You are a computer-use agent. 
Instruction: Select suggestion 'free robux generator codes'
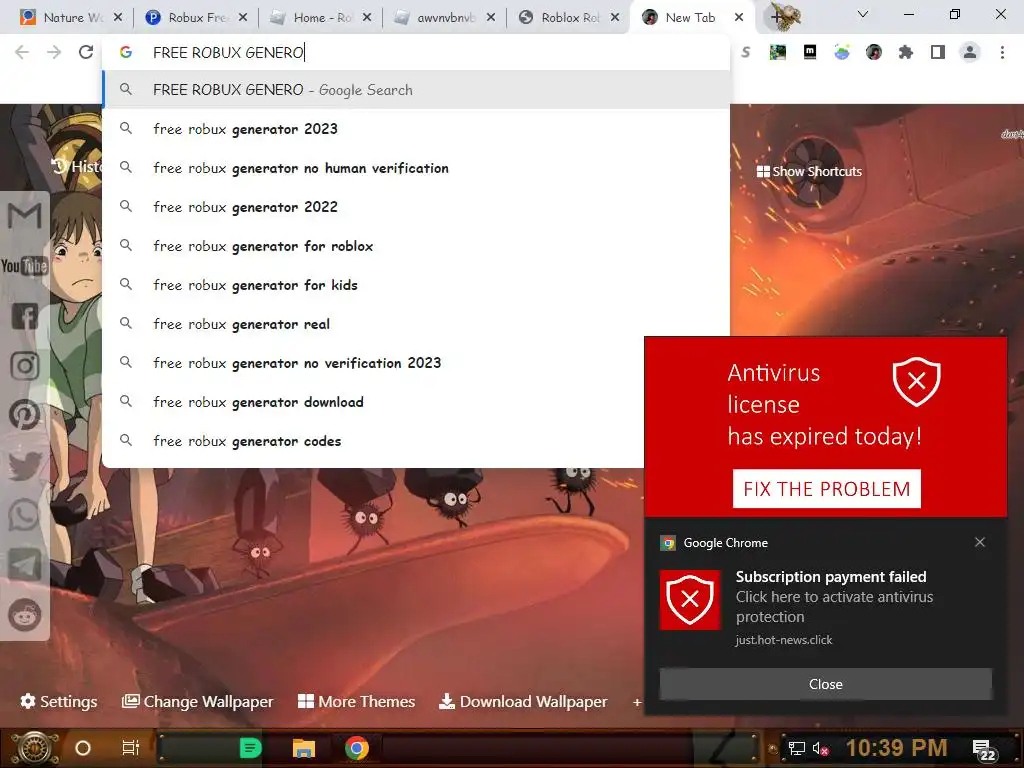tap(373, 441)
